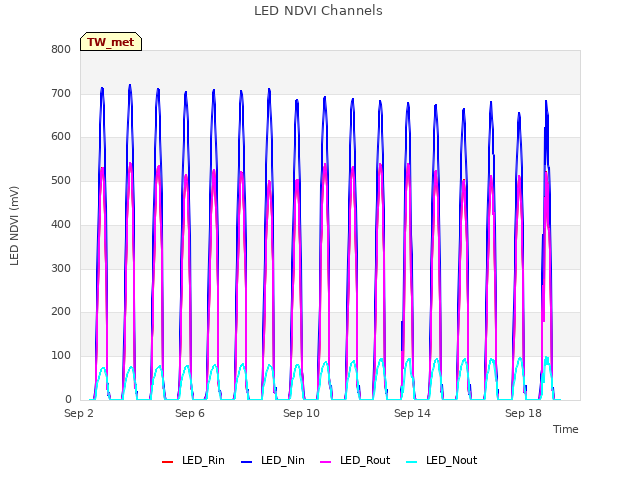Viewport: 640px width, 480px height.
Task: Click the 800 y-axis tick label
Action: pos(61,49)
